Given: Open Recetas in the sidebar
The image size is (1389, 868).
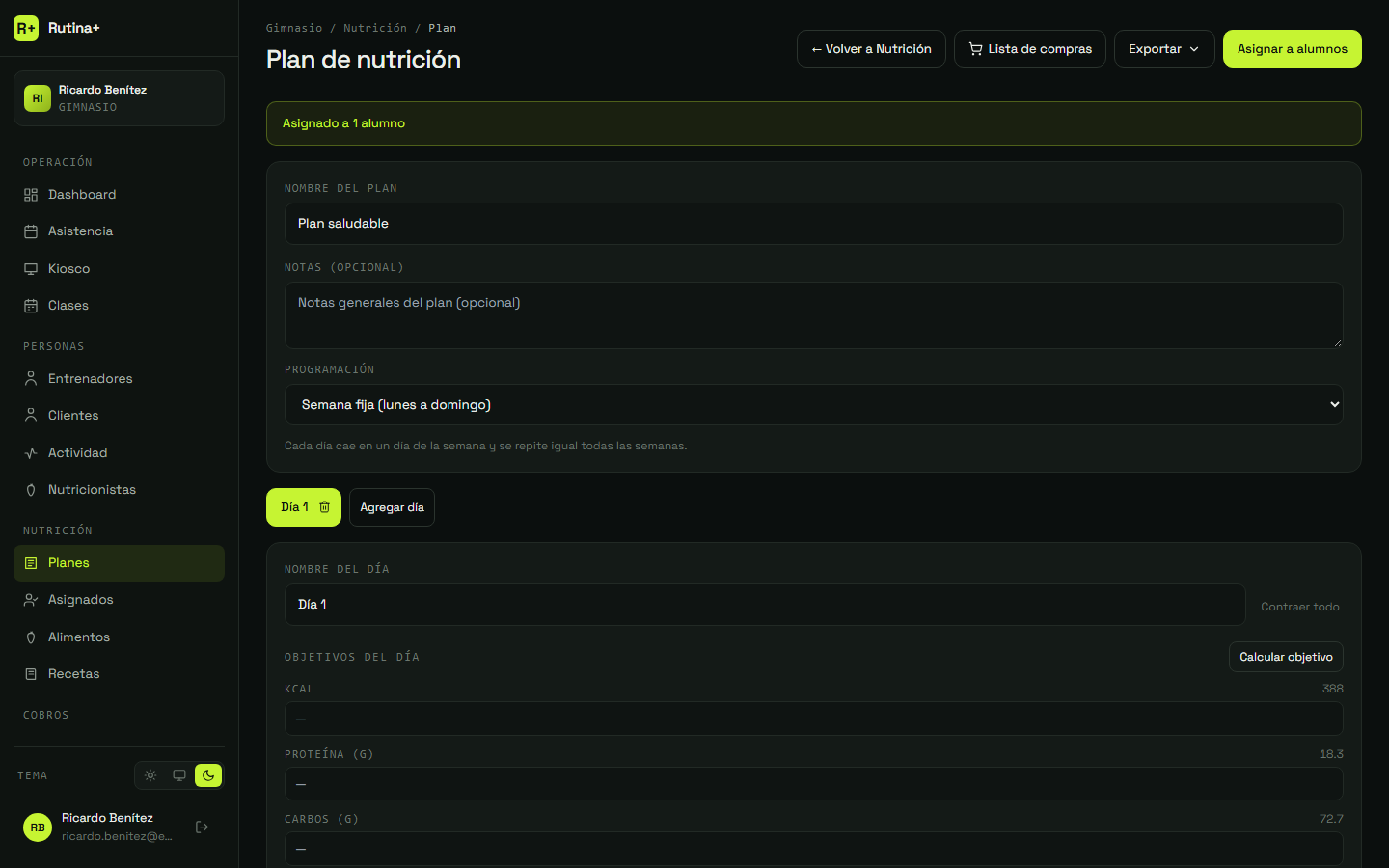Looking at the screenshot, I should [x=119, y=674].
